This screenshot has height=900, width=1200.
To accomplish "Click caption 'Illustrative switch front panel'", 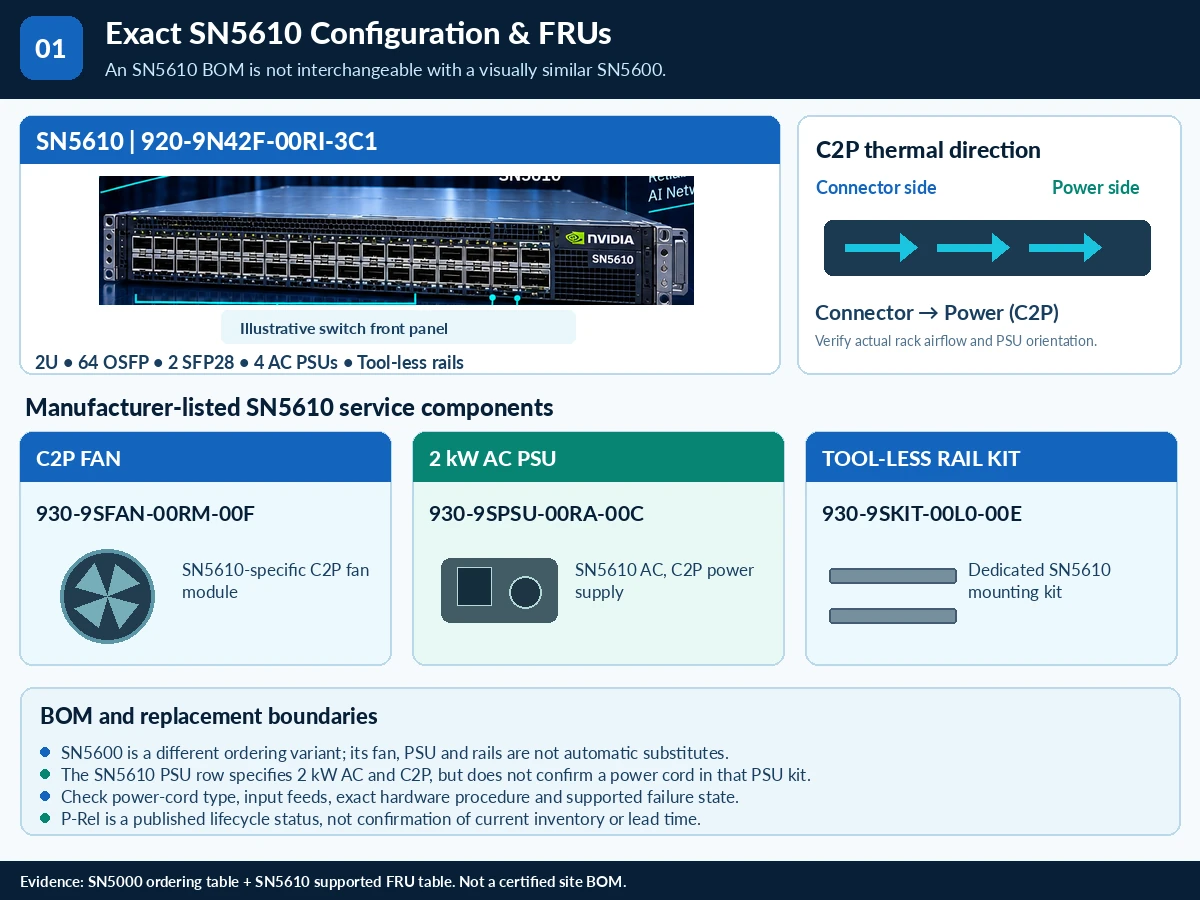I will [344, 328].
